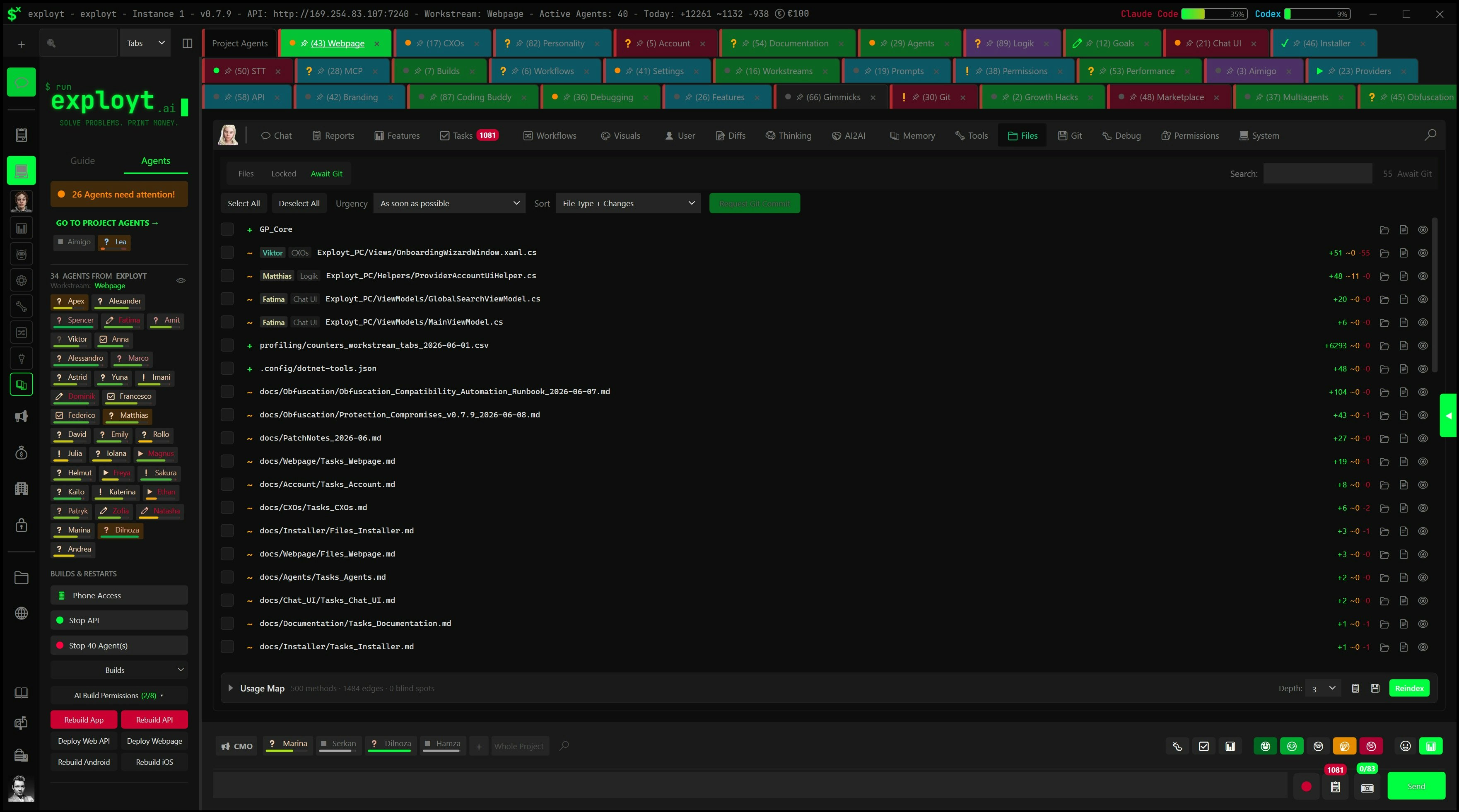Open the Sort dropdown File Type + Changes
1459x812 pixels.
(628, 203)
